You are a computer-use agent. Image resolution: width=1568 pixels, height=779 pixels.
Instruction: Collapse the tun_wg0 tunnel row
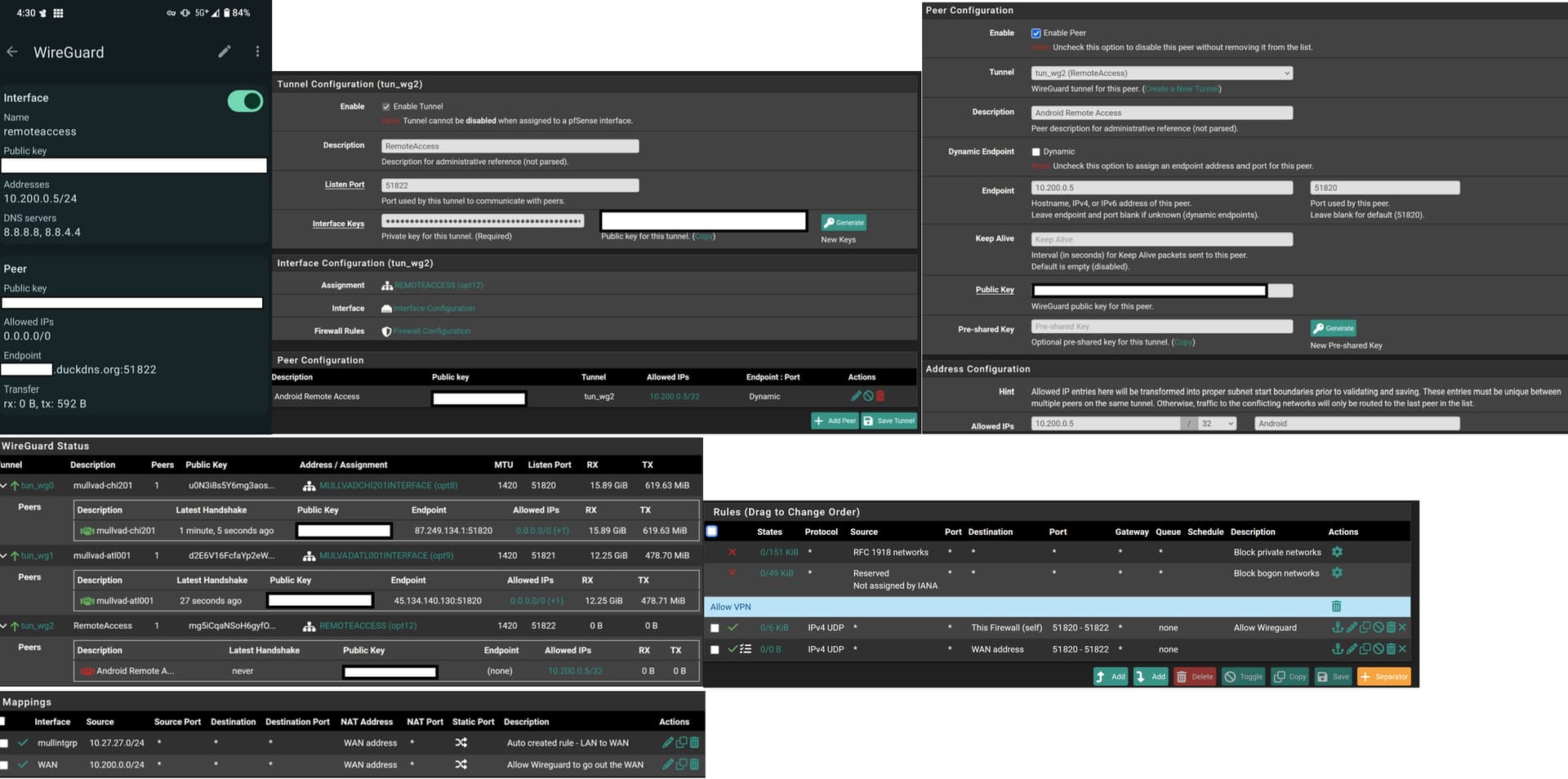[3, 485]
